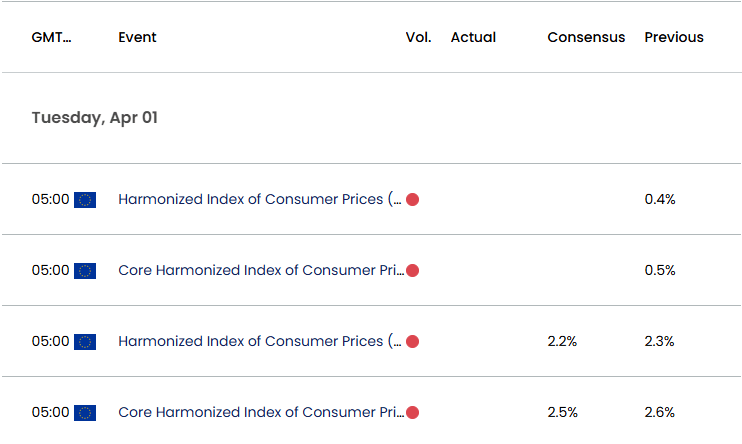Open first Harmonized Index of Consumer Prices link
The image size is (742, 444).
tap(260, 199)
